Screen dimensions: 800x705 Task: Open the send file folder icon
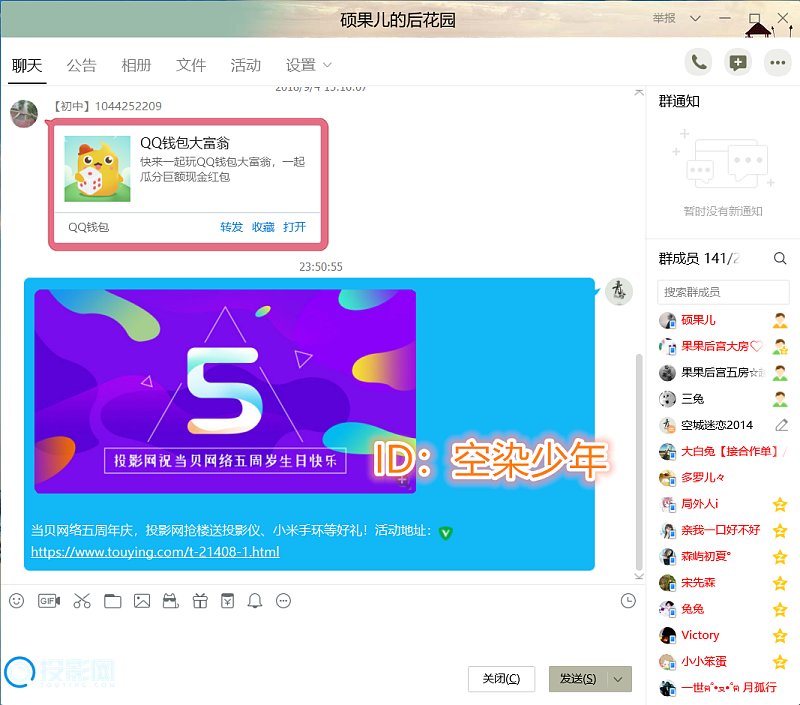pos(112,601)
